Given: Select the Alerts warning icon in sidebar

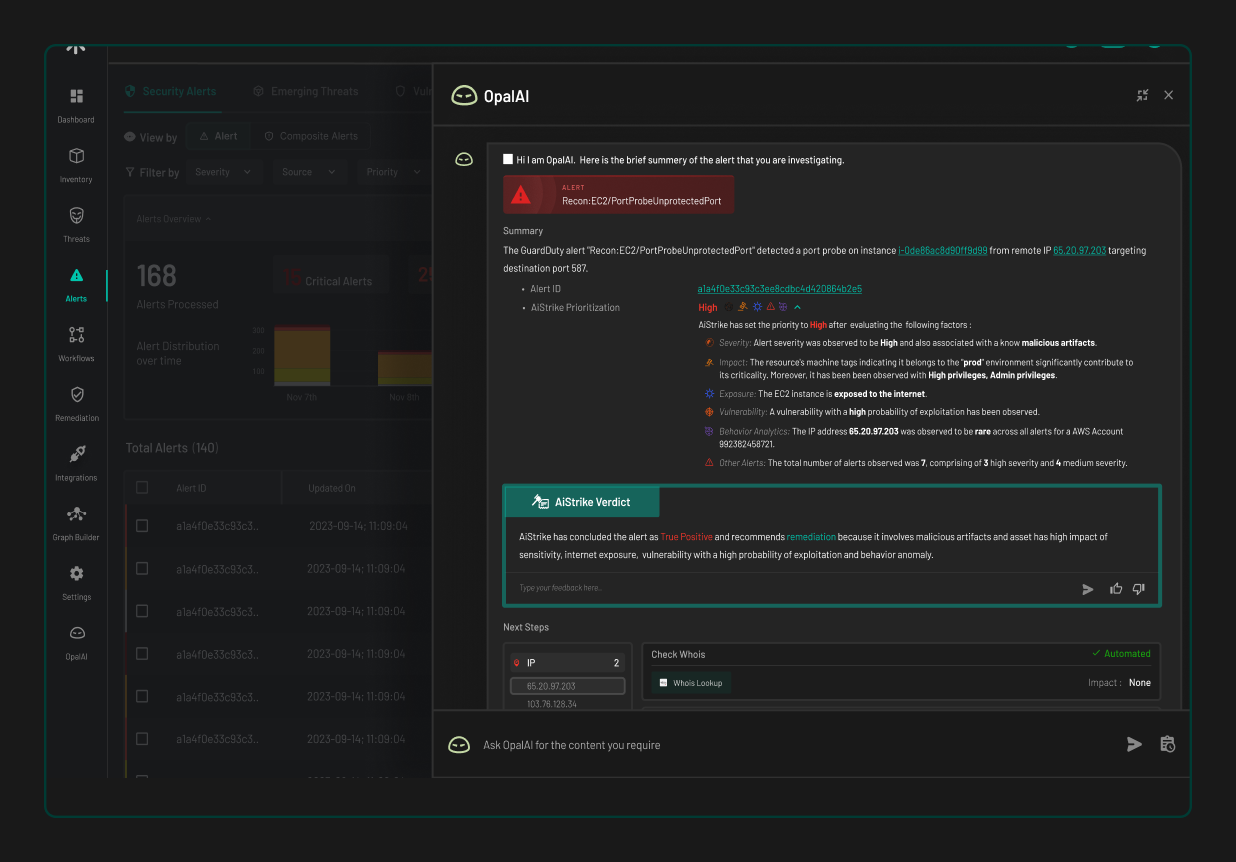Looking at the screenshot, I should click(76, 276).
